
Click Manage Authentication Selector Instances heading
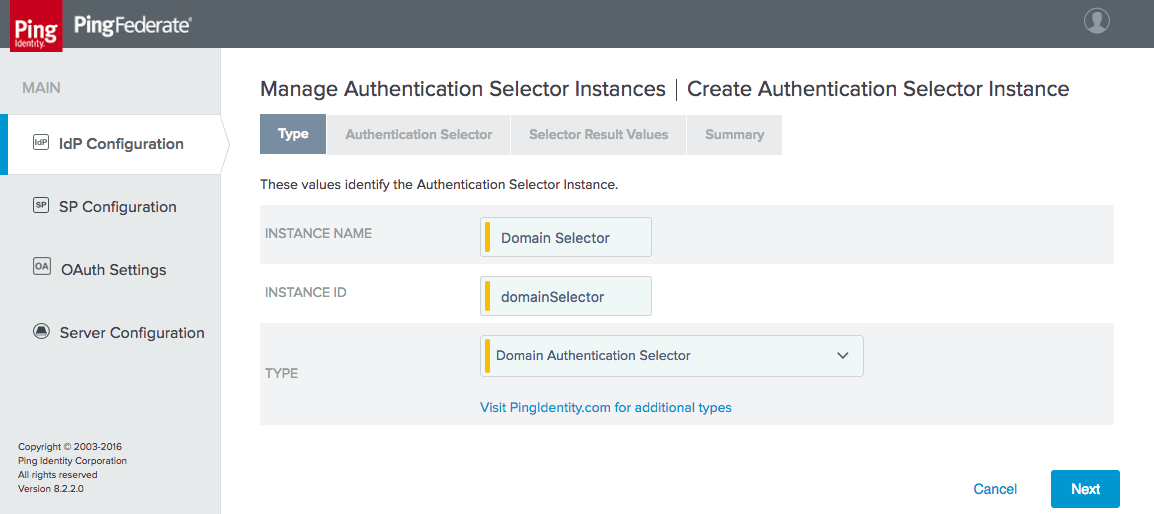point(463,89)
